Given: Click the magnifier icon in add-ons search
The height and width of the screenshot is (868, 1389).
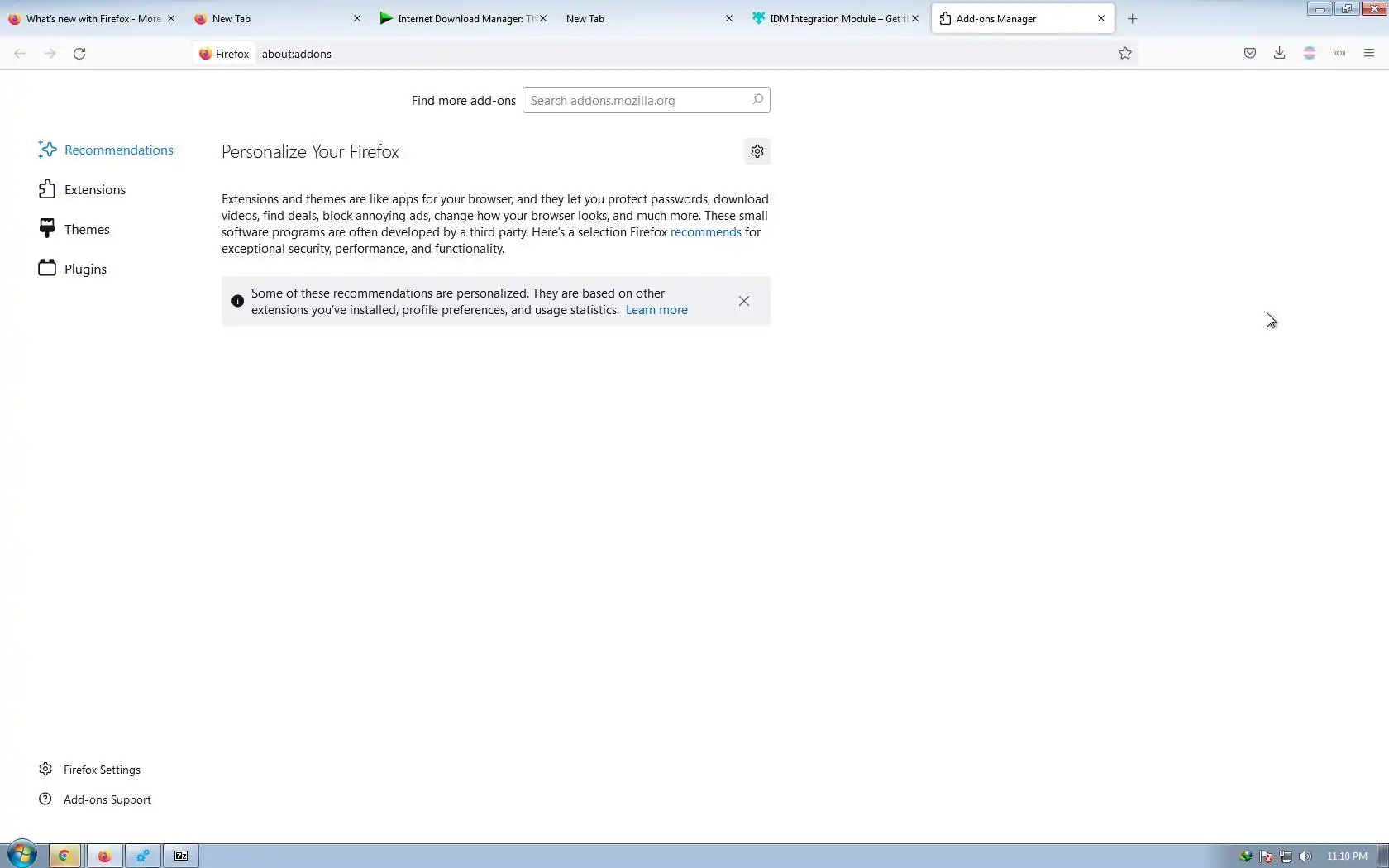Looking at the screenshot, I should (x=757, y=100).
